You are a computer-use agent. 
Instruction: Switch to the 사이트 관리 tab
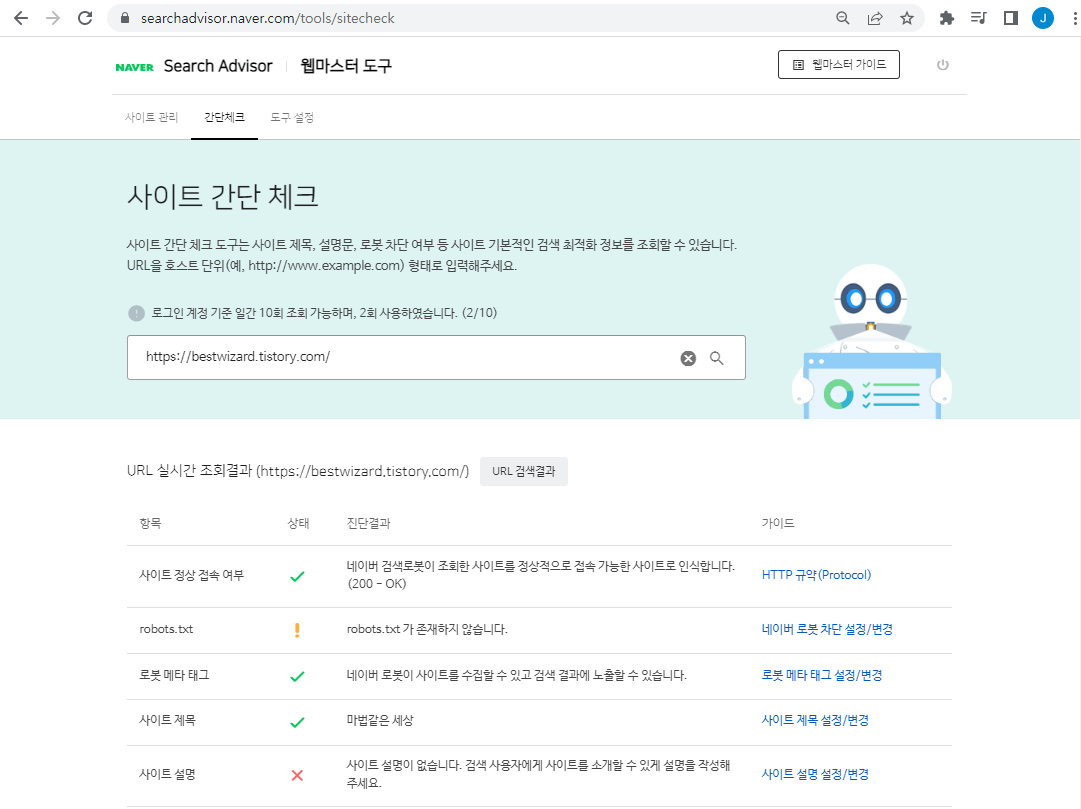(151, 116)
